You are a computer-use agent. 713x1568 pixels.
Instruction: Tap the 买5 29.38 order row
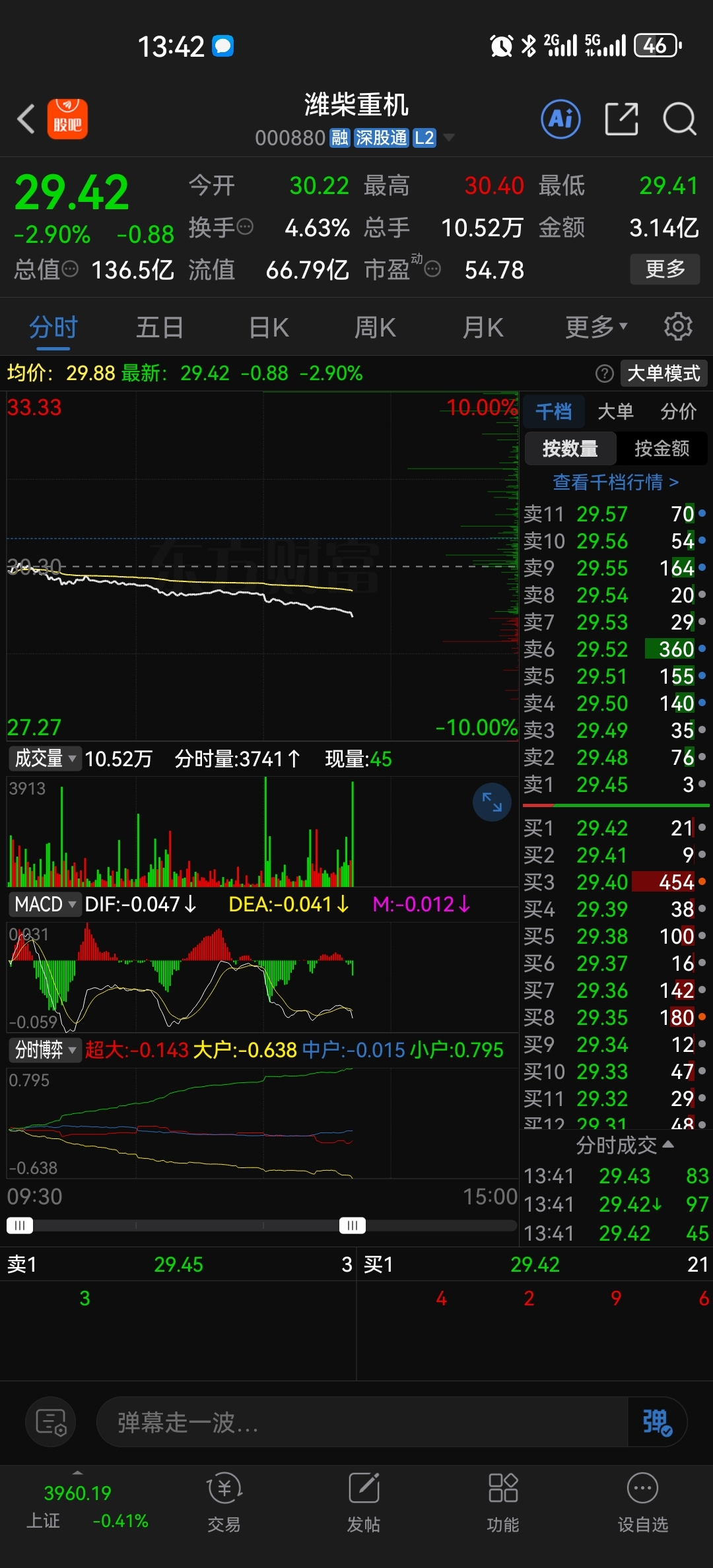[x=615, y=936]
